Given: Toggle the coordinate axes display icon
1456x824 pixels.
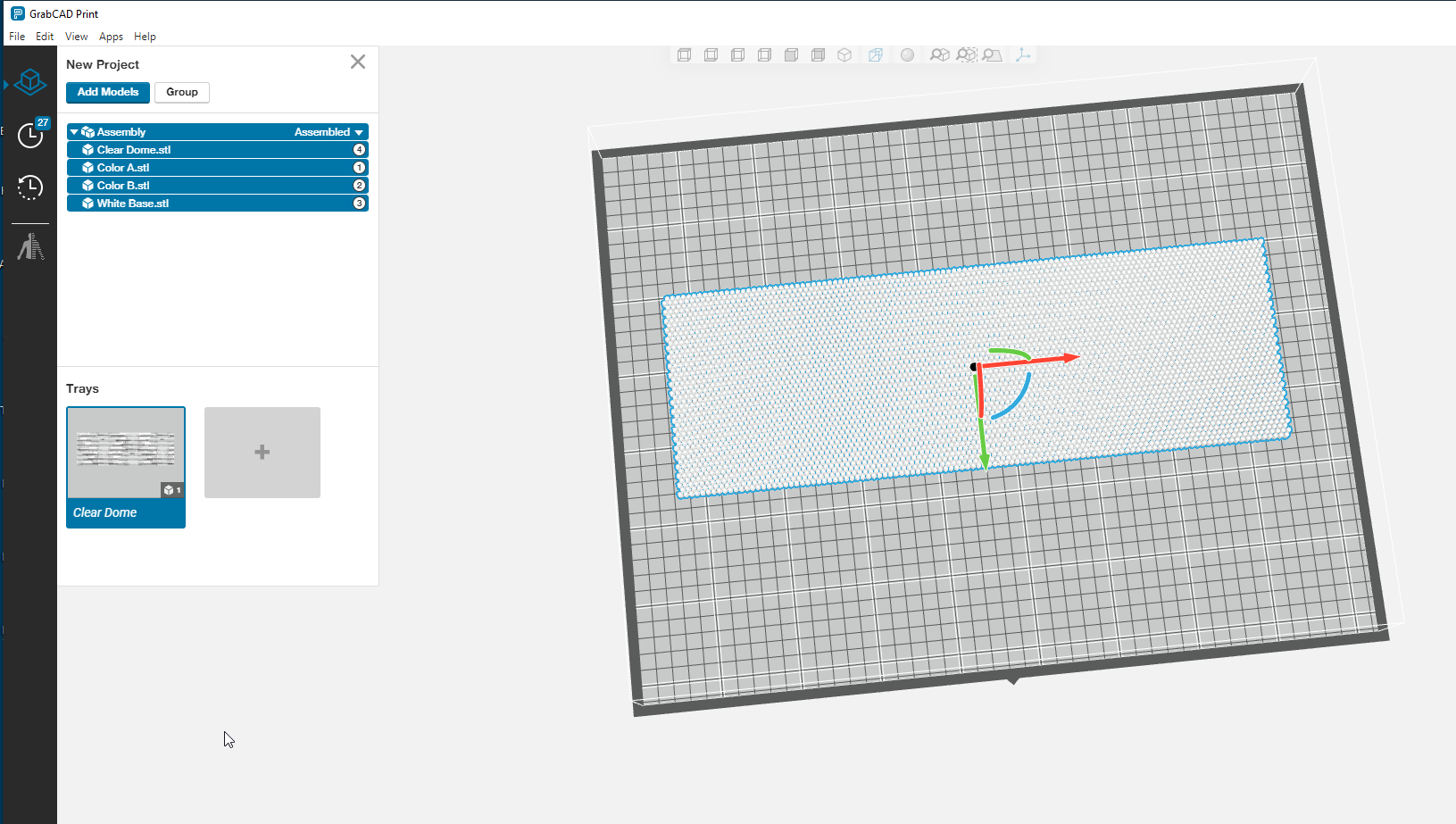Looking at the screenshot, I should tap(1023, 55).
